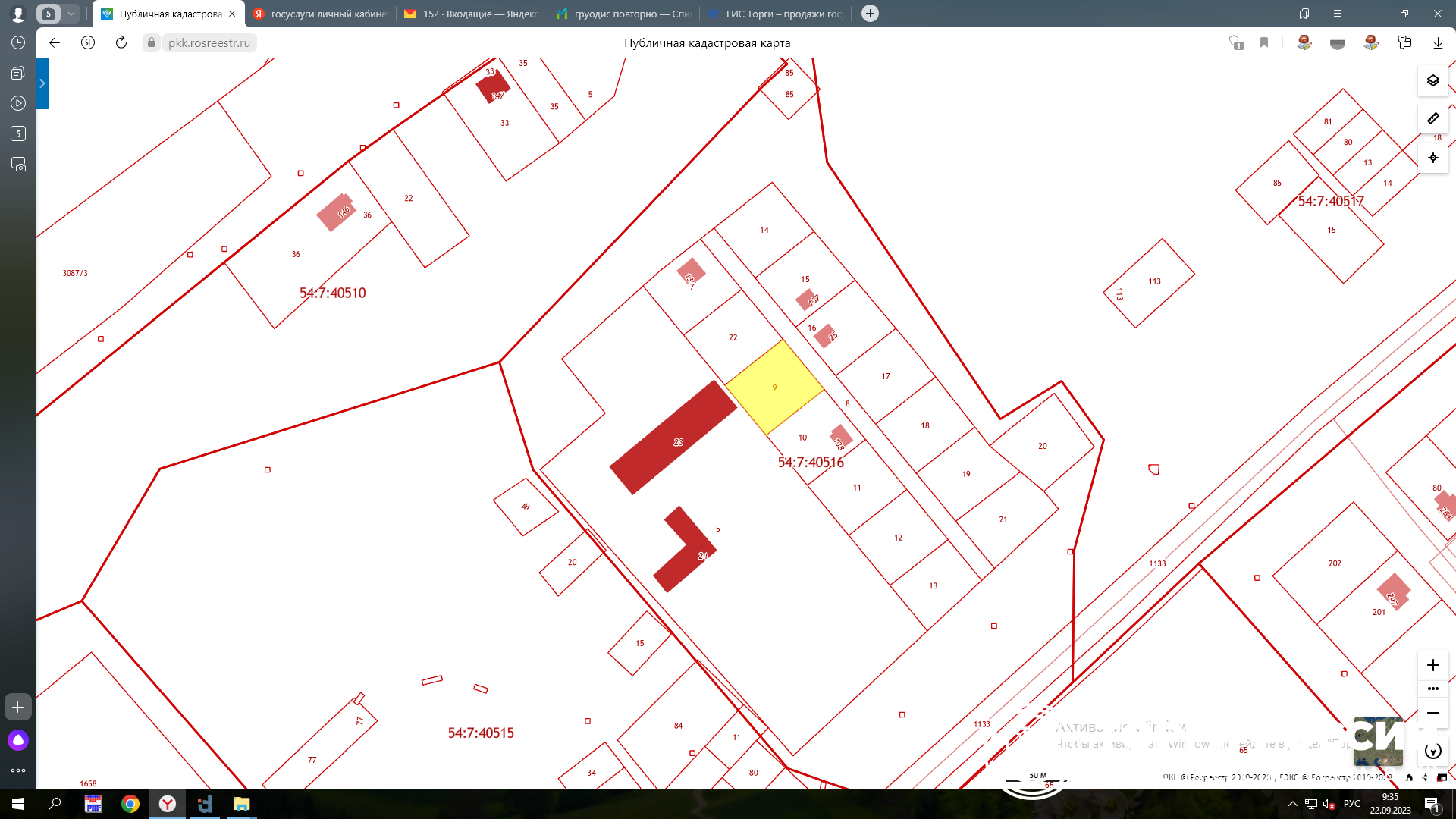Click the red building labeled 23

tap(673, 438)
